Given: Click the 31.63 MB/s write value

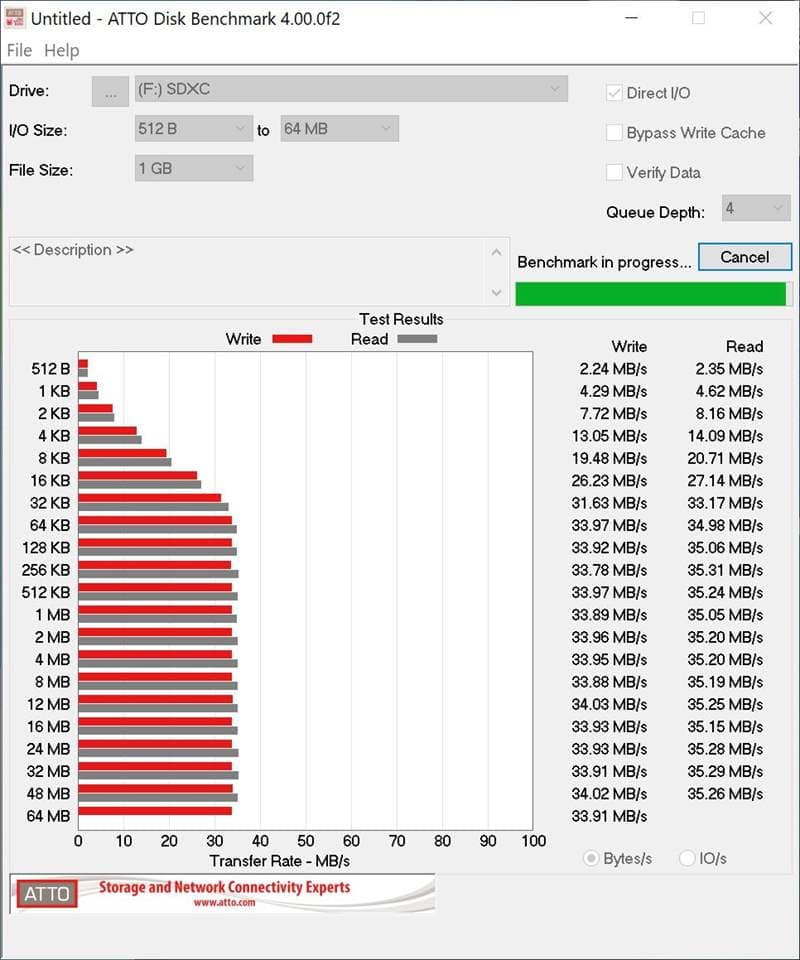Looking at the screenshot, I should point(609,503).
